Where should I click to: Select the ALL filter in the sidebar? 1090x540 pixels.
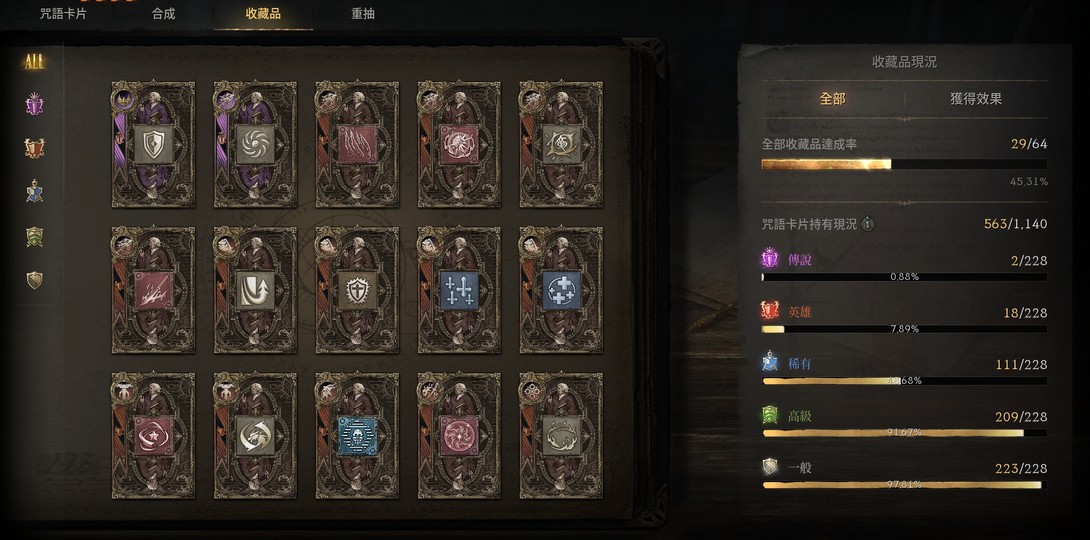point(34,62)
